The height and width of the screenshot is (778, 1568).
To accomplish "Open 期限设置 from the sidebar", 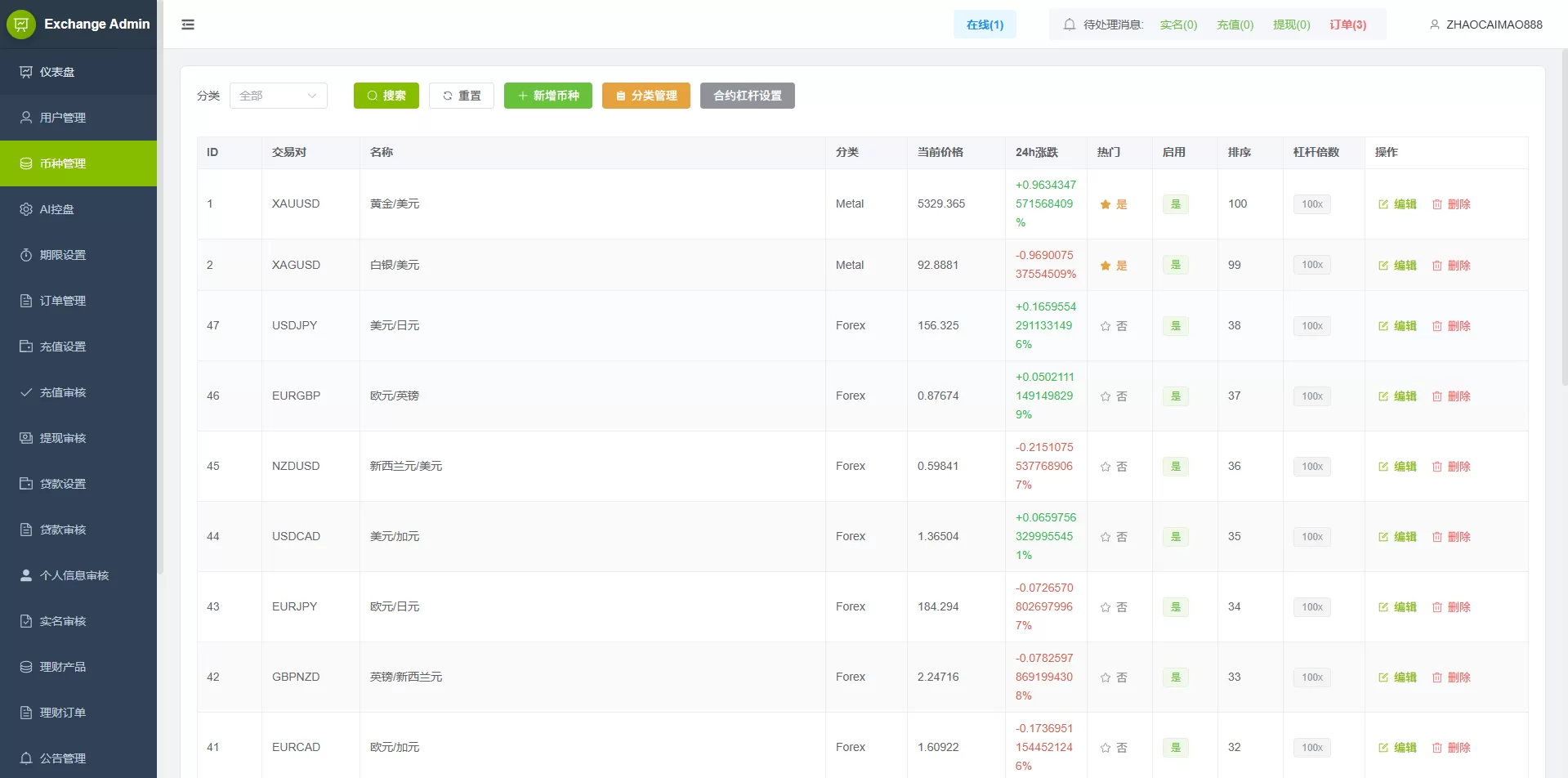I will click(63, 255).
